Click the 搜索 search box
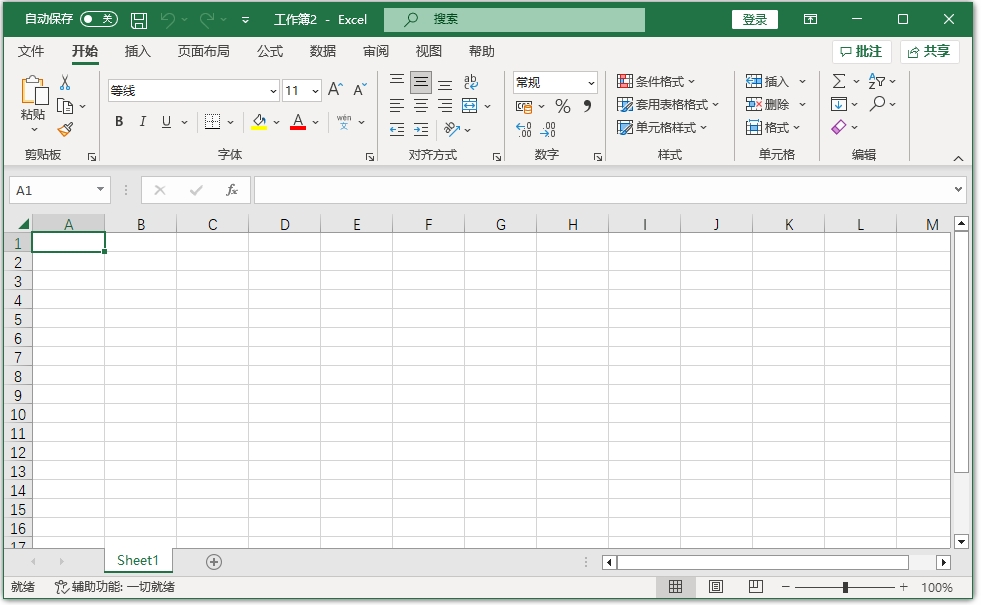The width and height of the screenshot is (983, 605). [x=514, y=19]
